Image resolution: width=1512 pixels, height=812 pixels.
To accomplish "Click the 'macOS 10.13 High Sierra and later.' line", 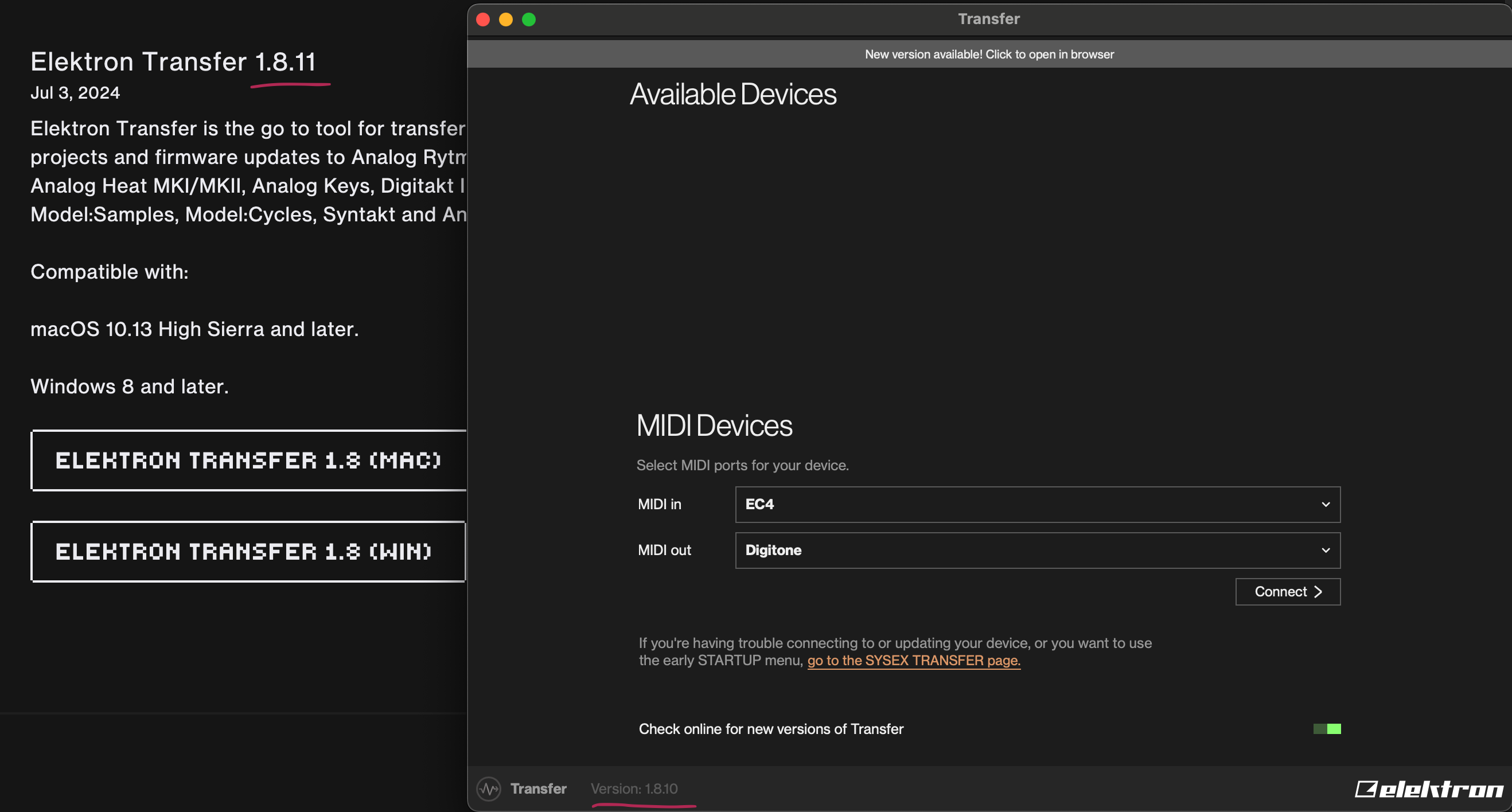I will pyautogui.click(x=194, y=329).
